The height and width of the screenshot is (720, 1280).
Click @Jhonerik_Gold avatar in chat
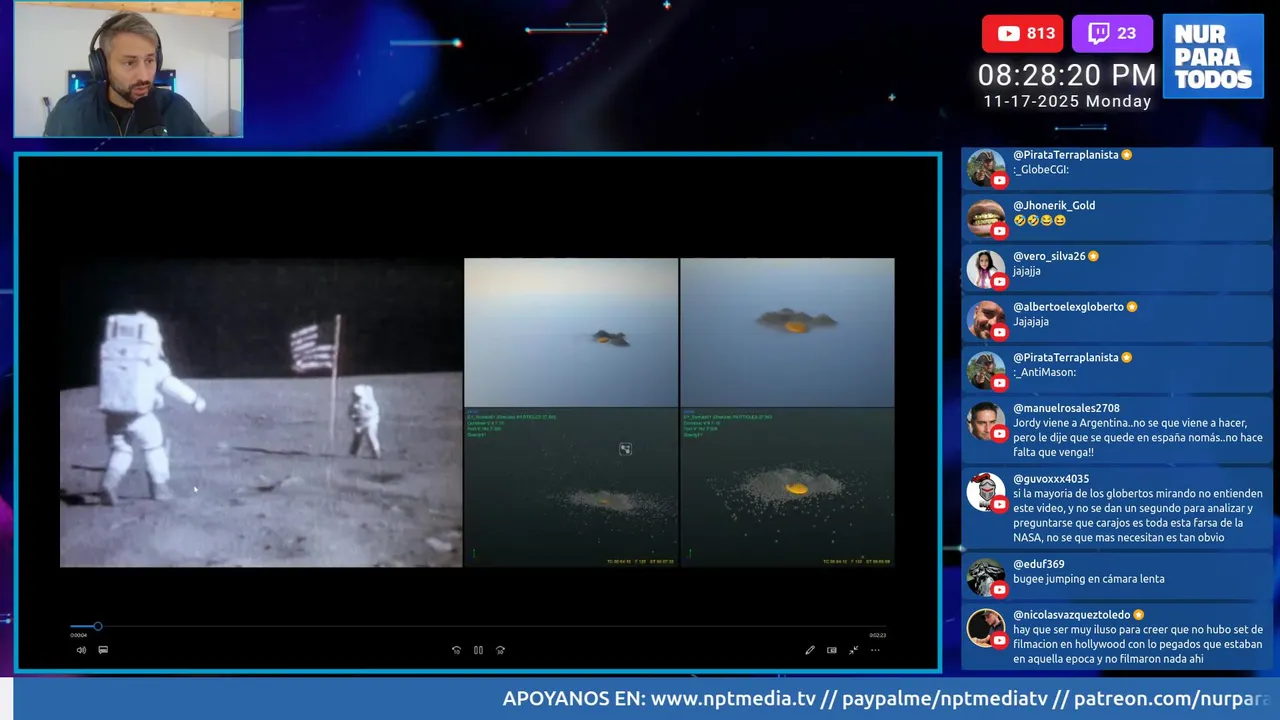(985, 218)
